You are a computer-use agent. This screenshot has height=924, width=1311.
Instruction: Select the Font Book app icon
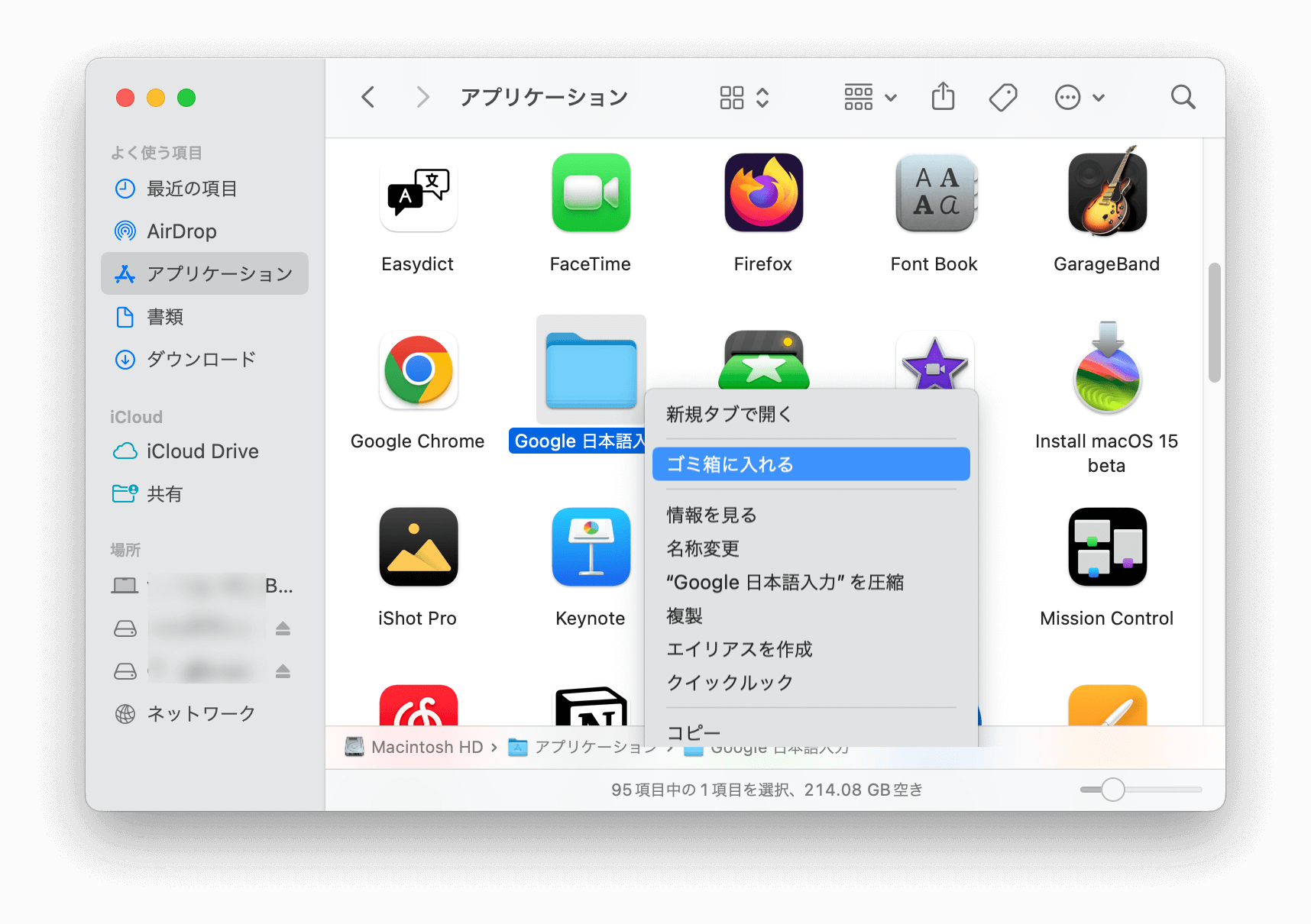pos(935,192)
